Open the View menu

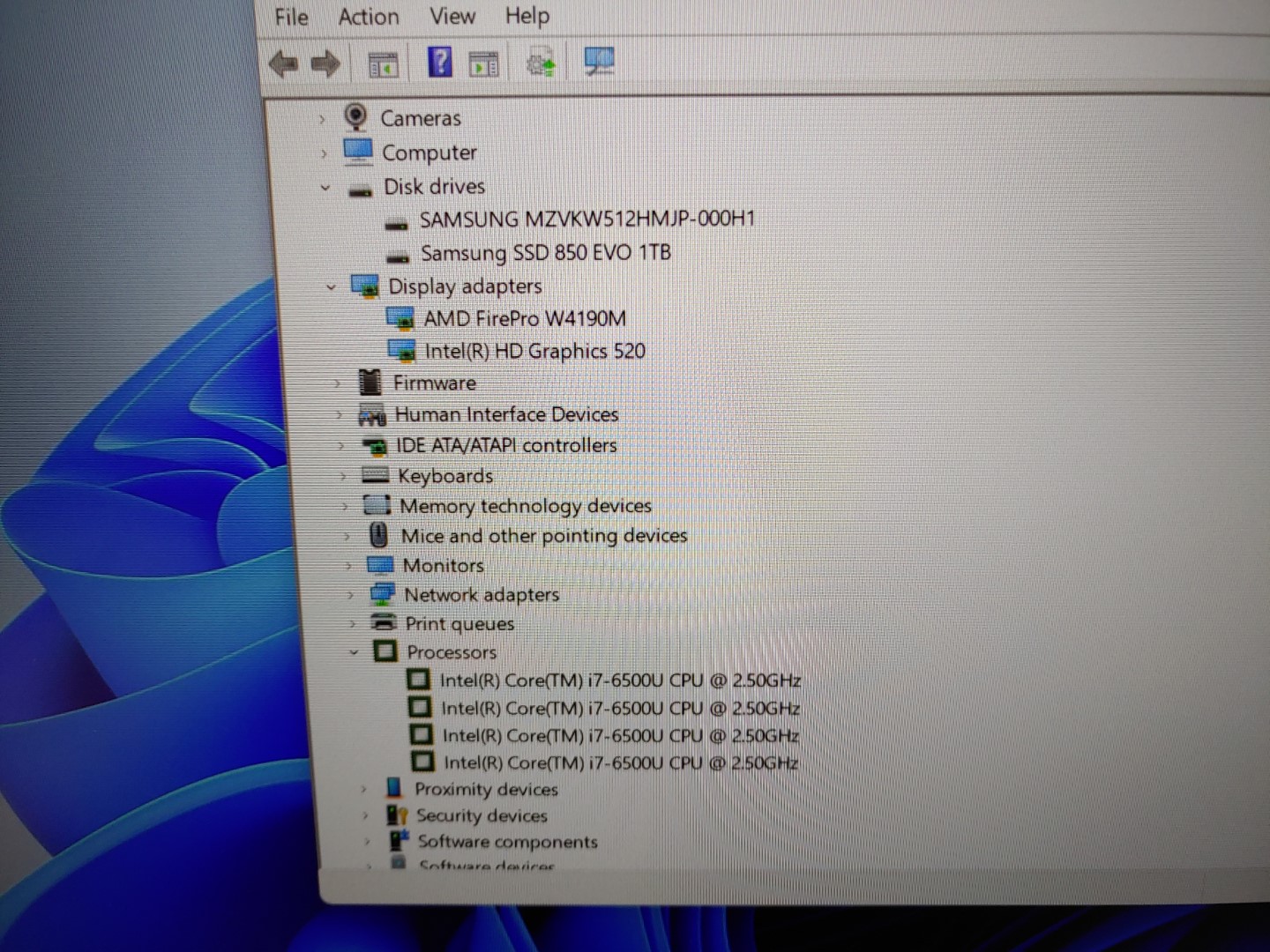tap(452, 16)
